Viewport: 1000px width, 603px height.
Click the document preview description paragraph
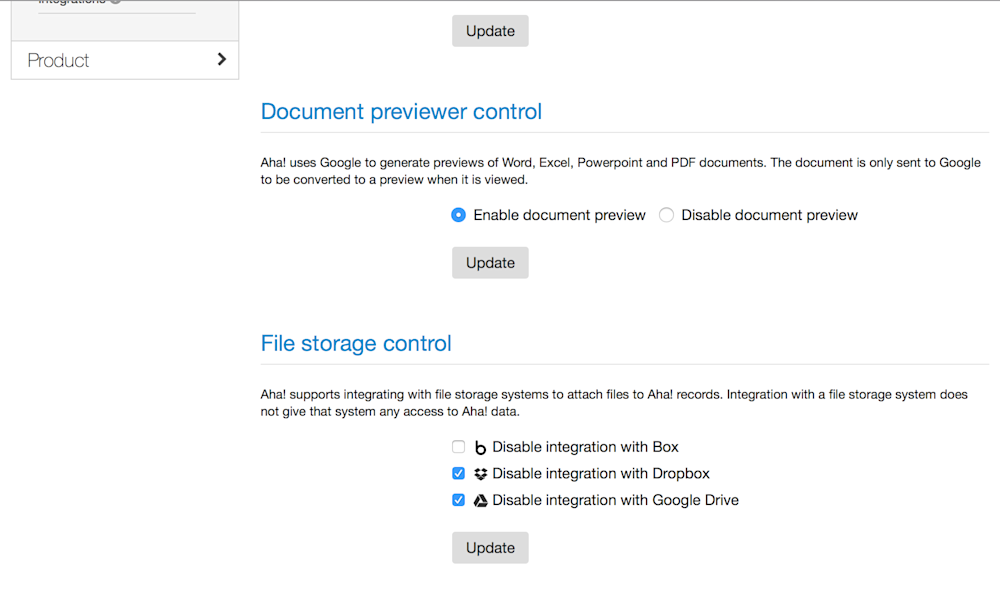point(620,170)
